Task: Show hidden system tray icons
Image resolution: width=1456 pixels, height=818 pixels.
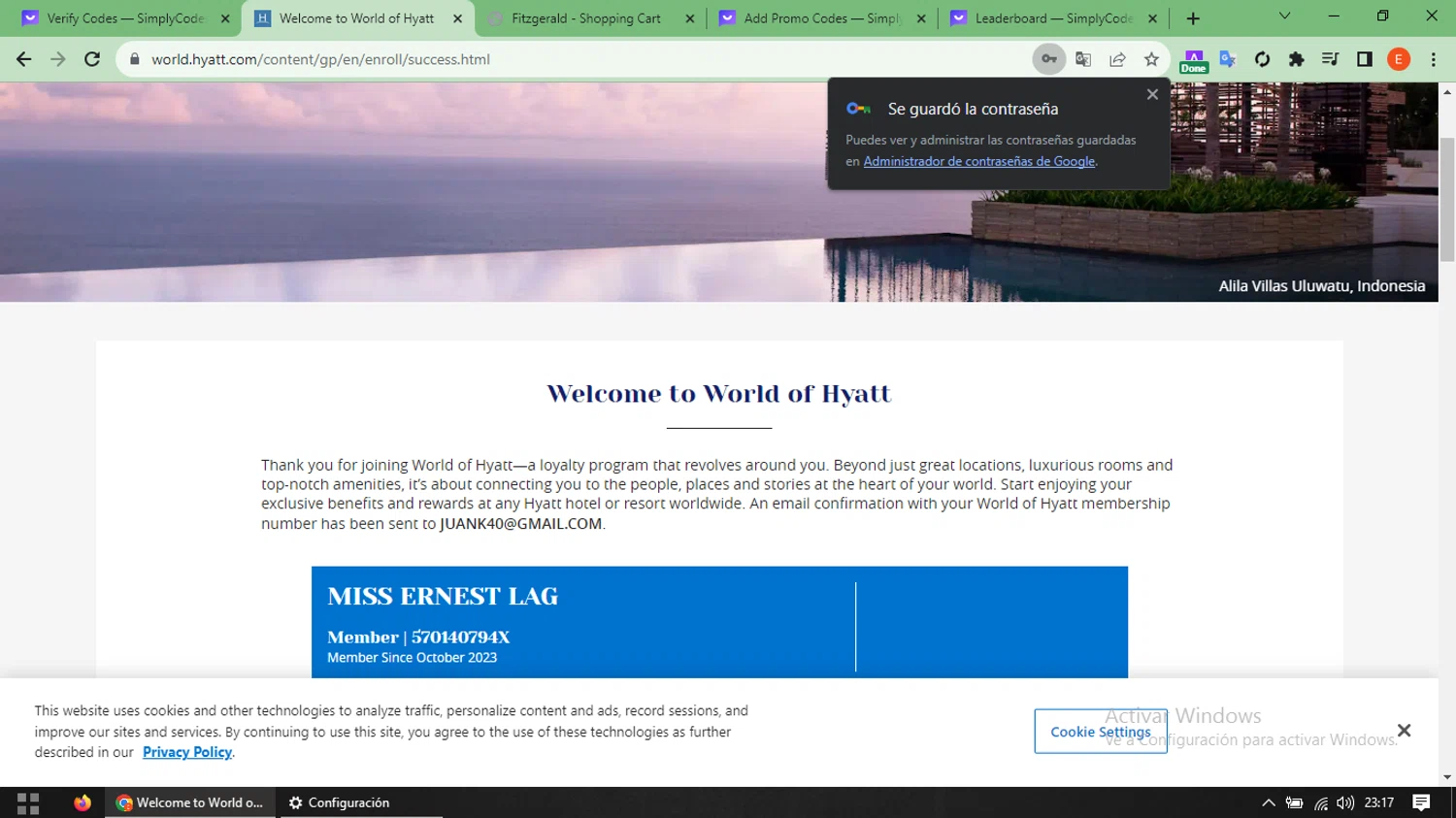Action: pyautogui.click(x=1268, y=802)
